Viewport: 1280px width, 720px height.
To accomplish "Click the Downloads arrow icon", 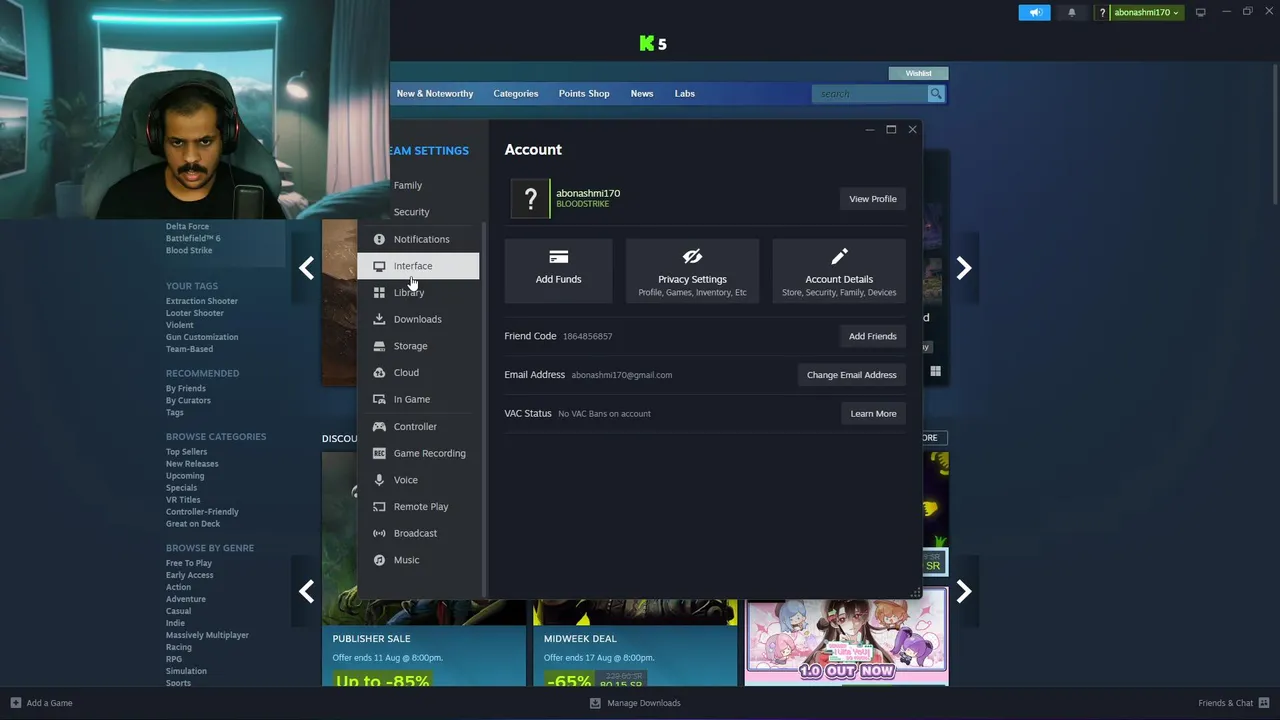I will pyautogui.click(x=379, y=319).
